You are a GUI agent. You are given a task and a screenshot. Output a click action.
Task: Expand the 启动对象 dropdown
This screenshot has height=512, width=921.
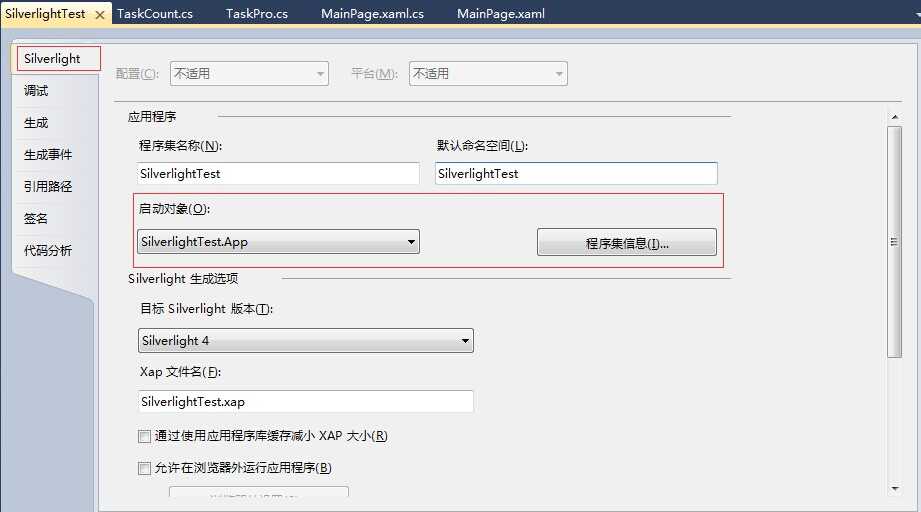[x=278, y=242]
